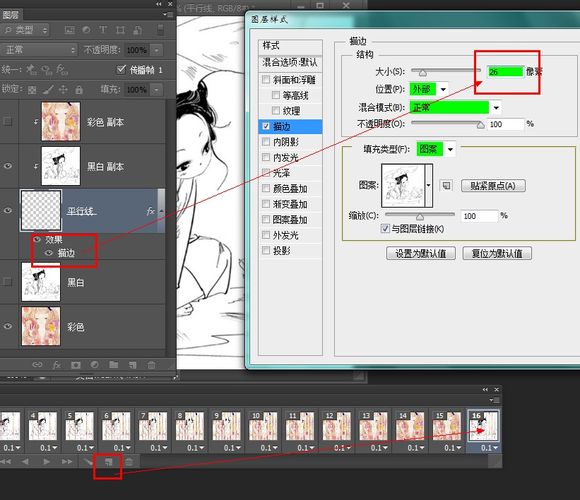Select 渐变叠加 in the style list
The height and width of the screenshot is (500, 580).
(x=290, y=204)
